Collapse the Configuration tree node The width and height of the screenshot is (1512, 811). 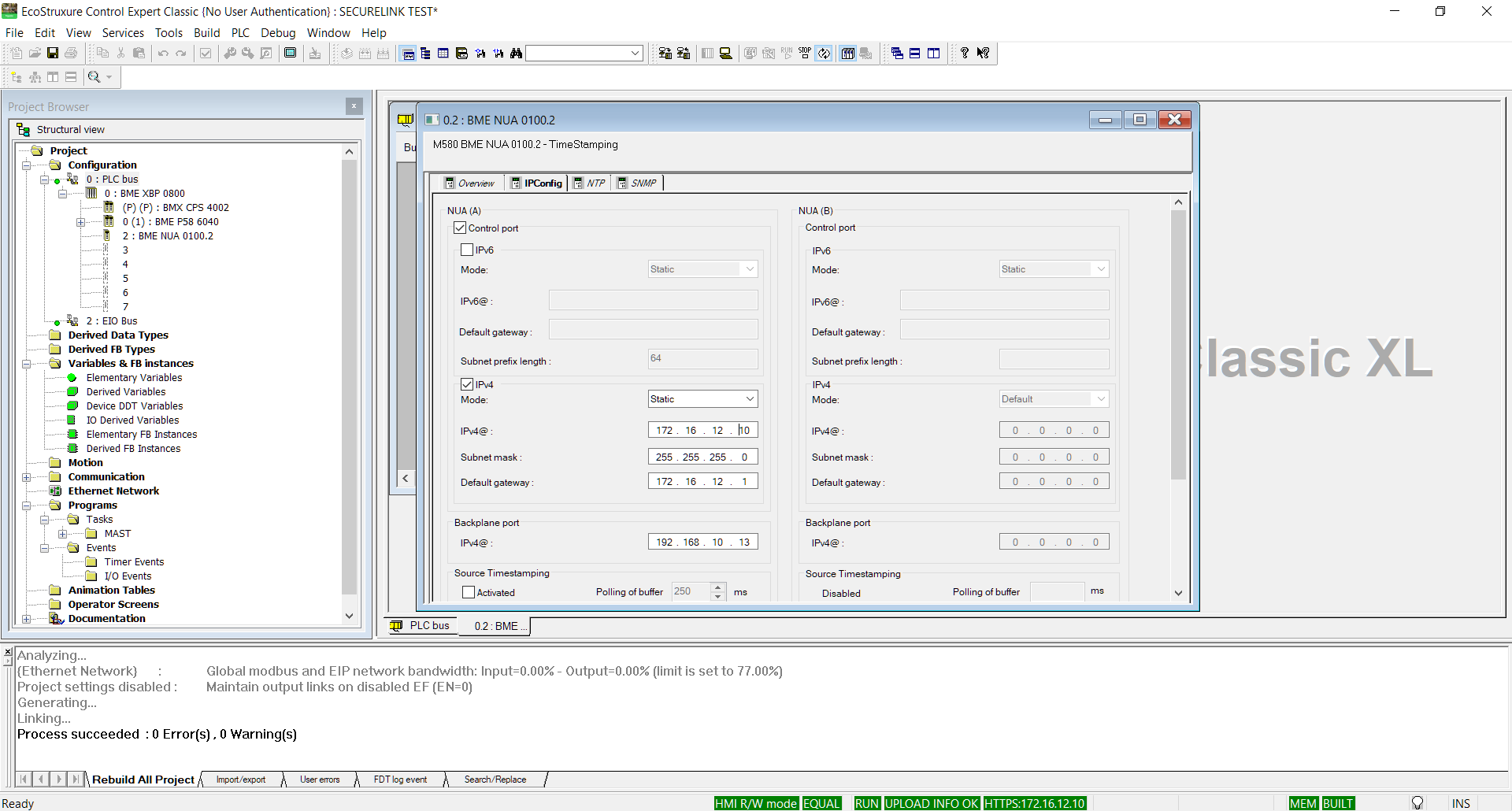pos(27,165)
